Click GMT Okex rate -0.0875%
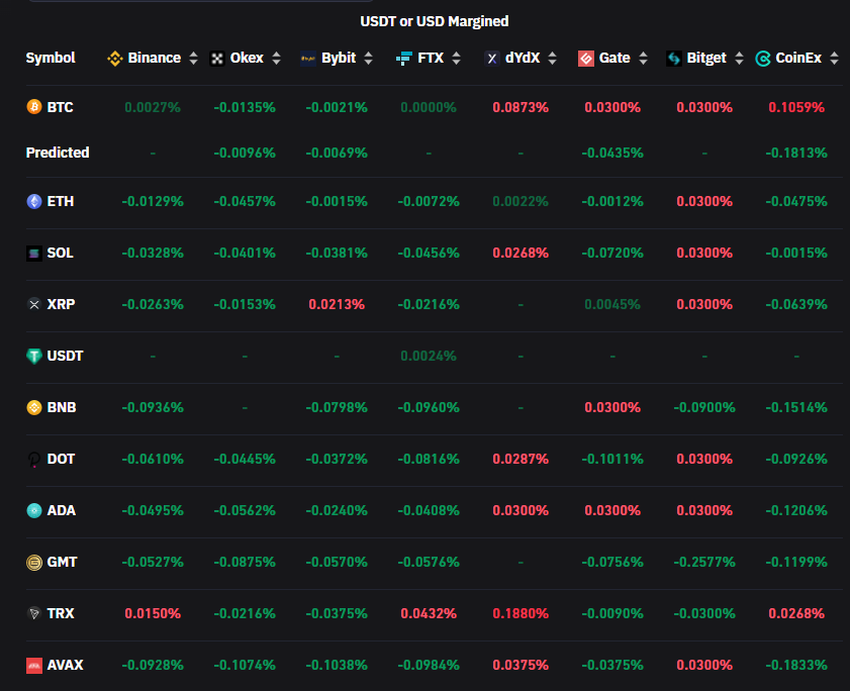Image resolution: width=850 pixels, height=691 pixels. pos(244,562)
